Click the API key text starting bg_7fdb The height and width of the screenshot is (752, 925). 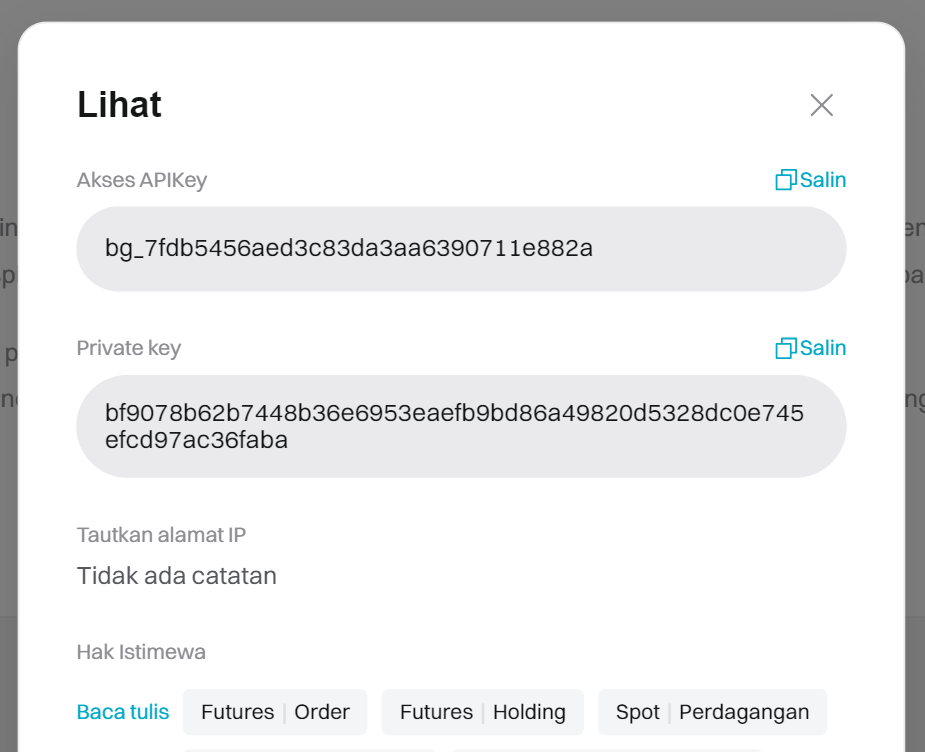(349, 248)
